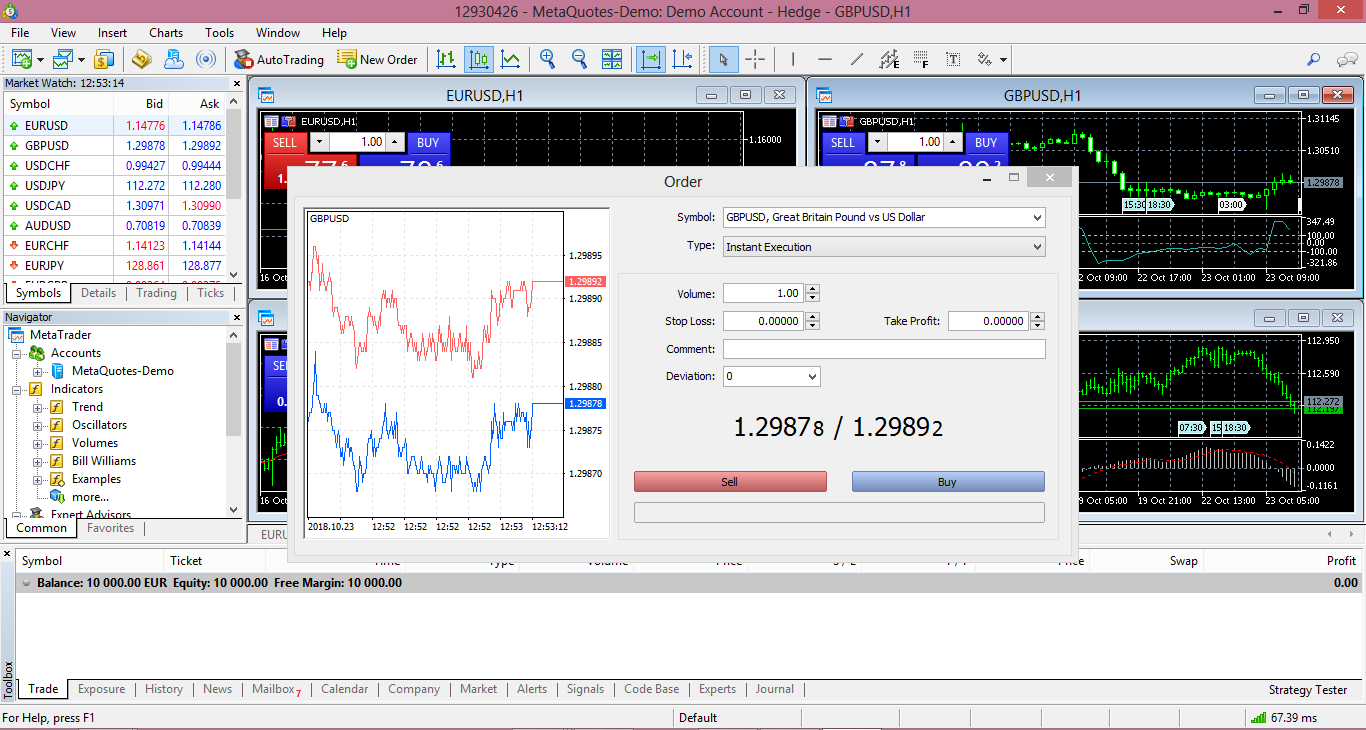The image size is (1366, 730).
Task: Toggle the chart shift icon
Action: coord(682,59)
